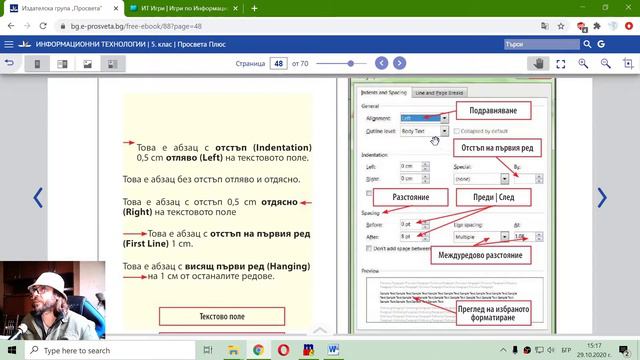Screen dimensions: 640x360
Task: Open File Explorer from the taskbar
Action: point(233,350)
